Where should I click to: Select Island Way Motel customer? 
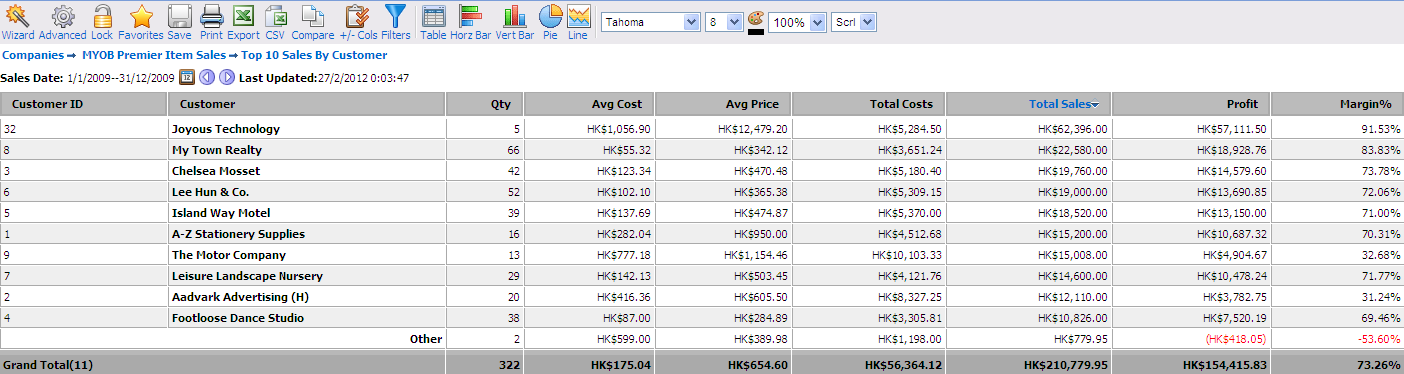click(221, 213)
